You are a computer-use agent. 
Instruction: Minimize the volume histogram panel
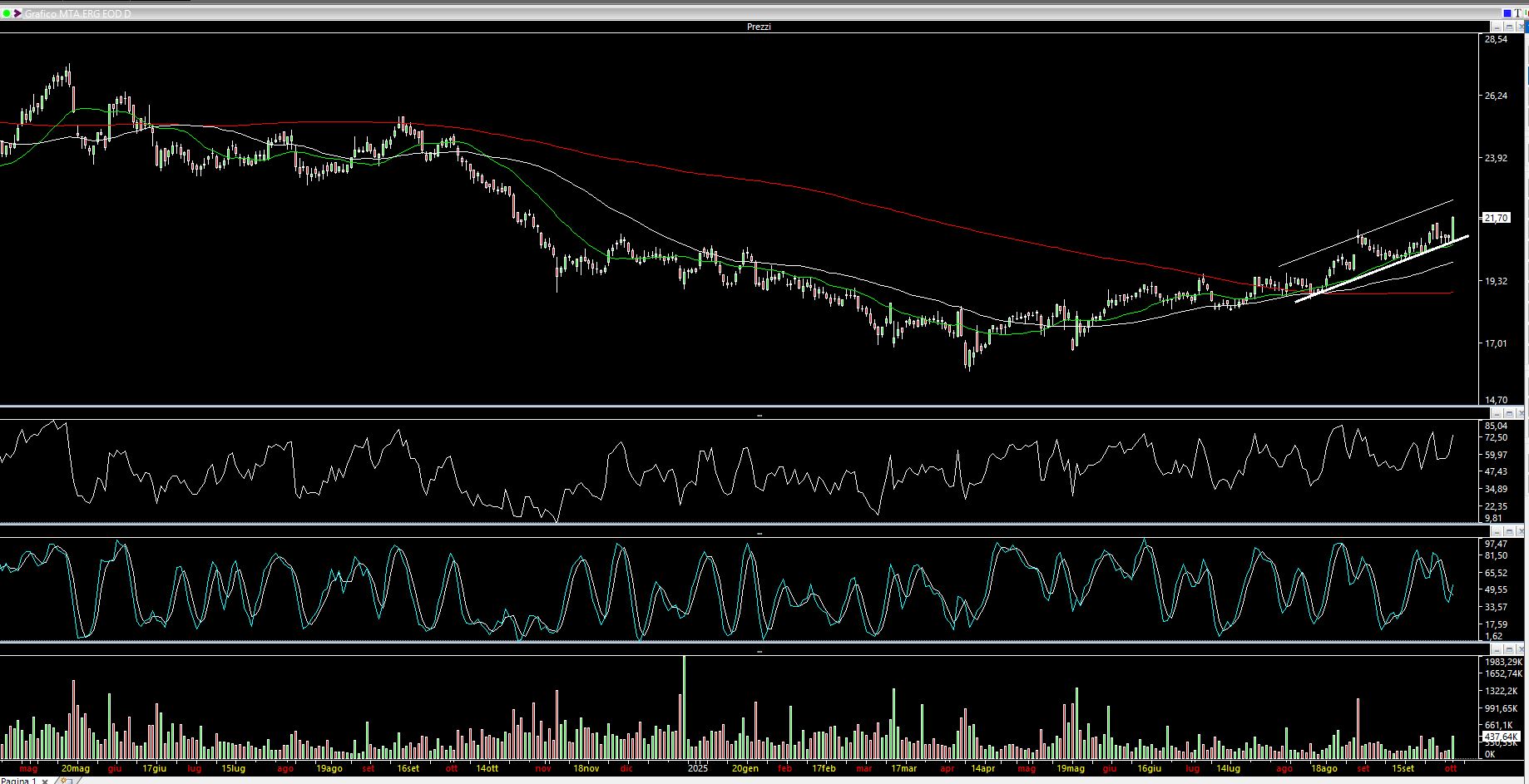point(1497,649)
